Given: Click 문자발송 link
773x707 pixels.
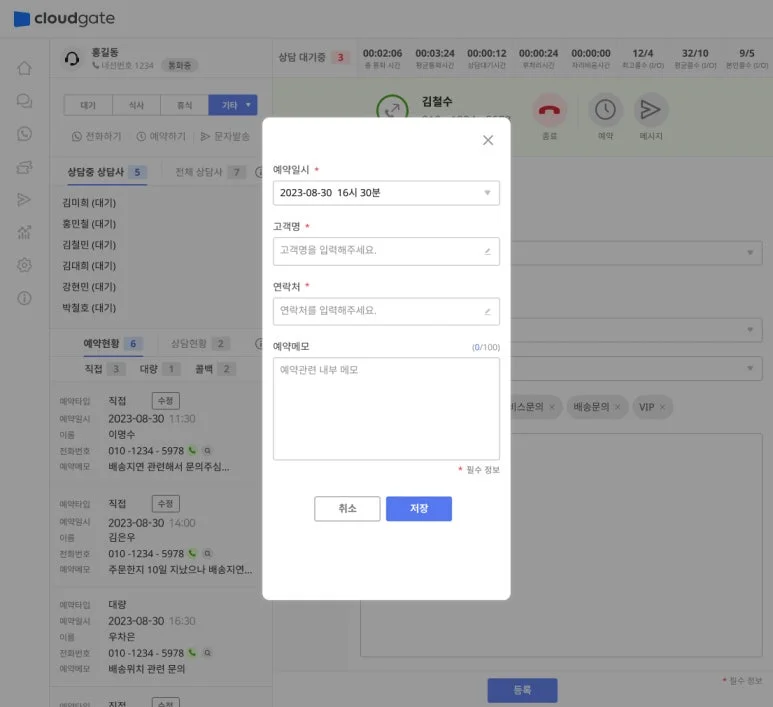Looking at the screenshot, I should tap(225, 136).
